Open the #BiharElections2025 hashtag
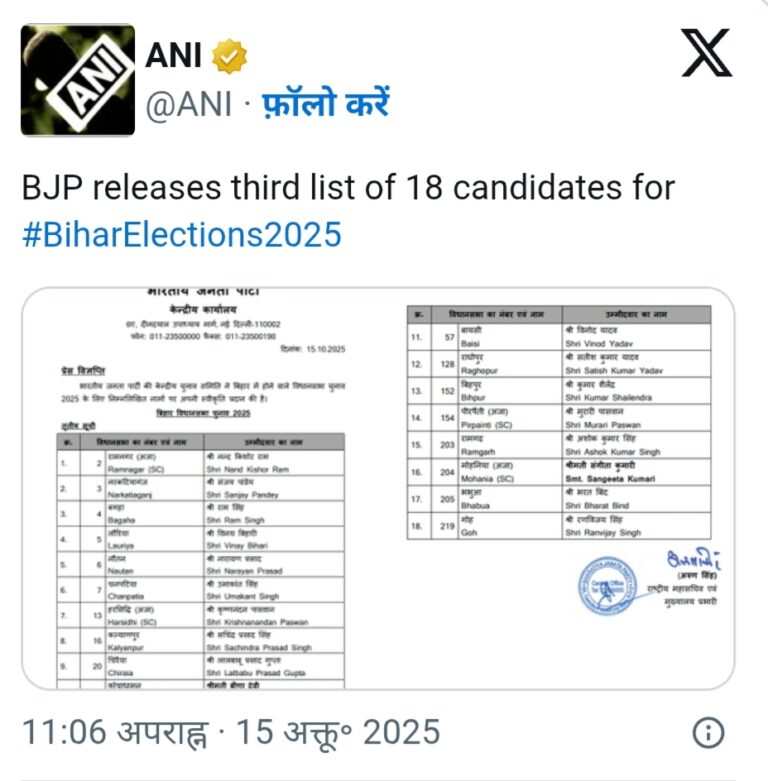This screenshot has width=768, height=781. coord(181,234)
